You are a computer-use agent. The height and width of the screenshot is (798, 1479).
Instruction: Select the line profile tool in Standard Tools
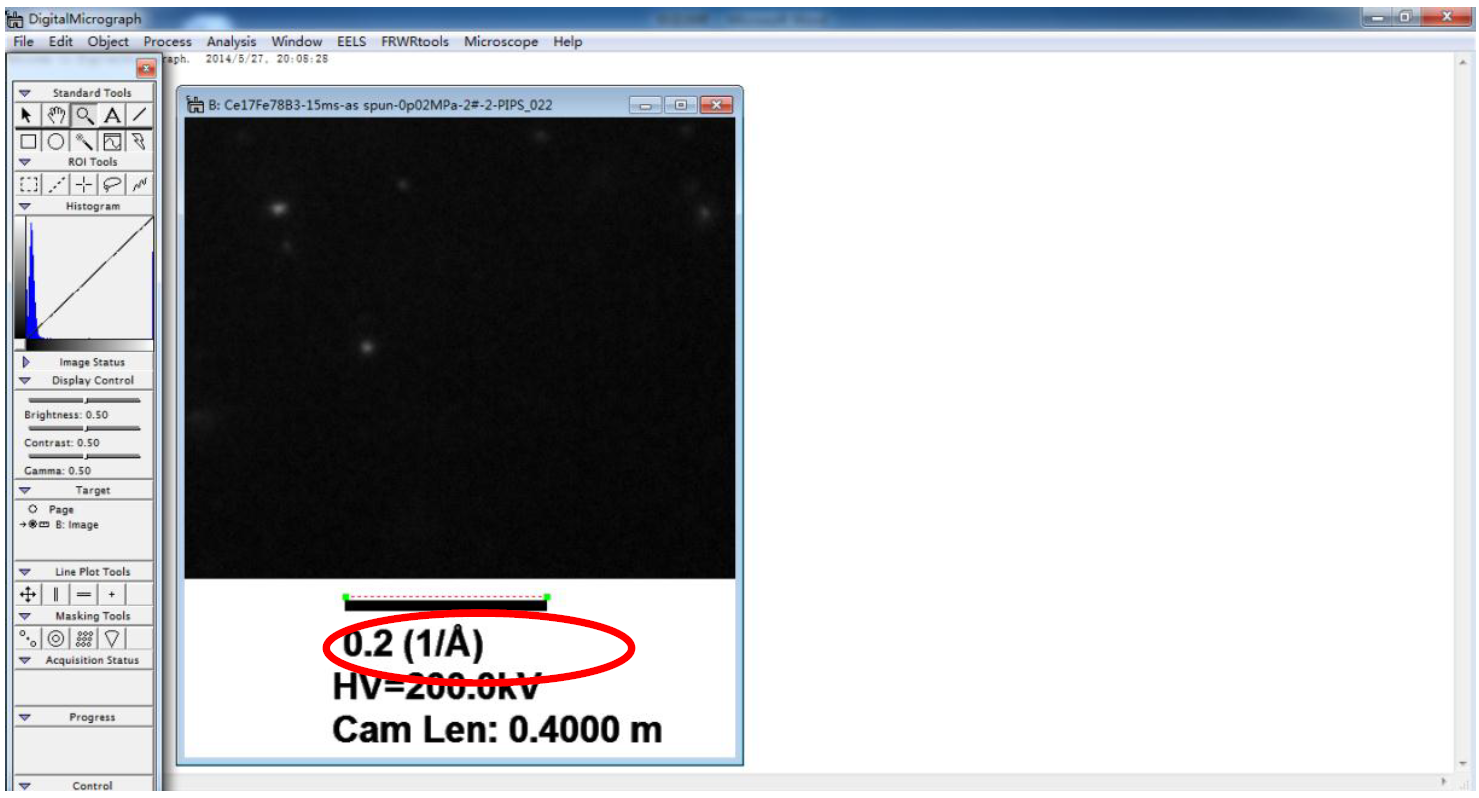click(112, 142)
